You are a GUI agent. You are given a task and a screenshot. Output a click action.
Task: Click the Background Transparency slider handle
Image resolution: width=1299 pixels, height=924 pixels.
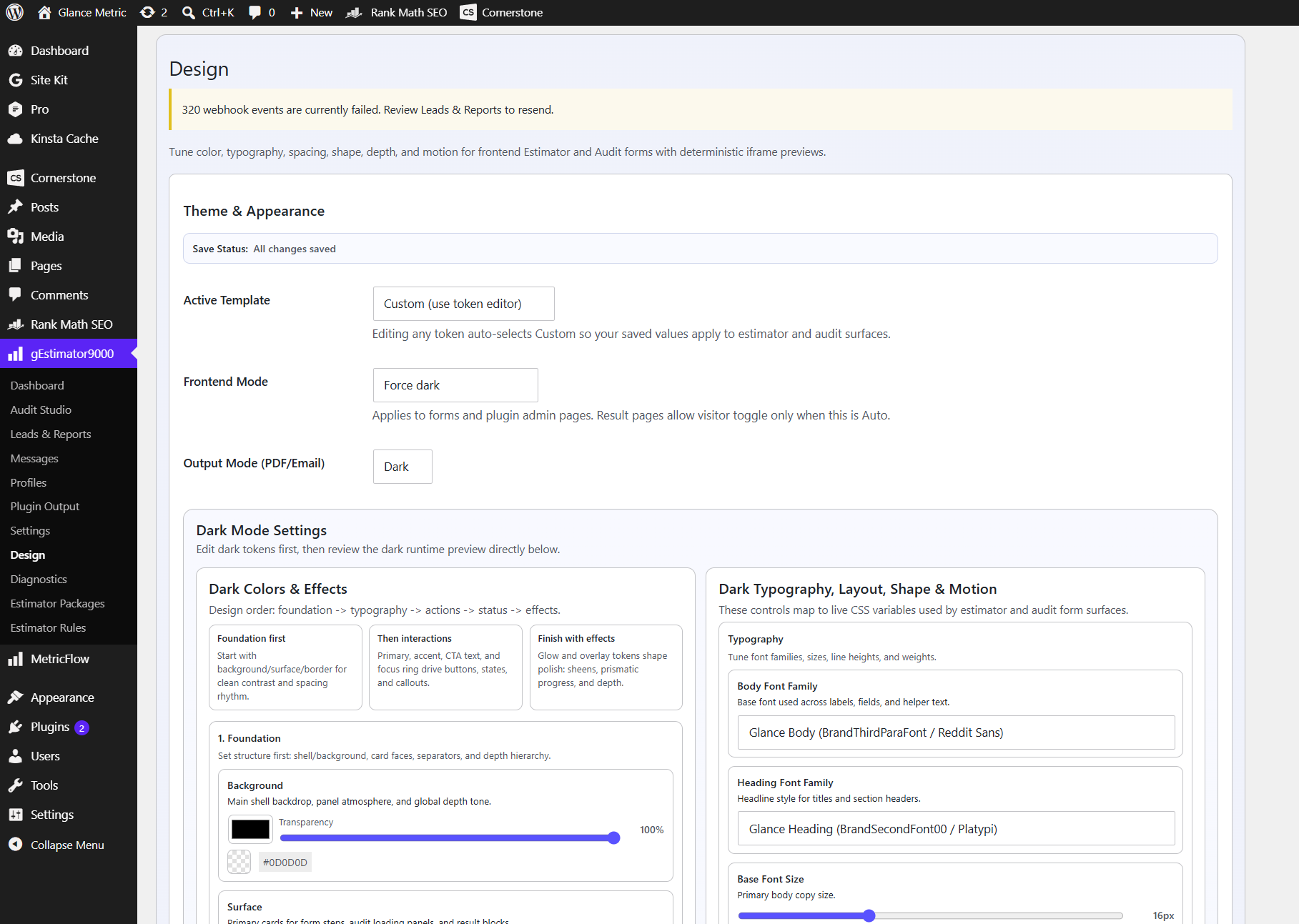pos(613,838)
